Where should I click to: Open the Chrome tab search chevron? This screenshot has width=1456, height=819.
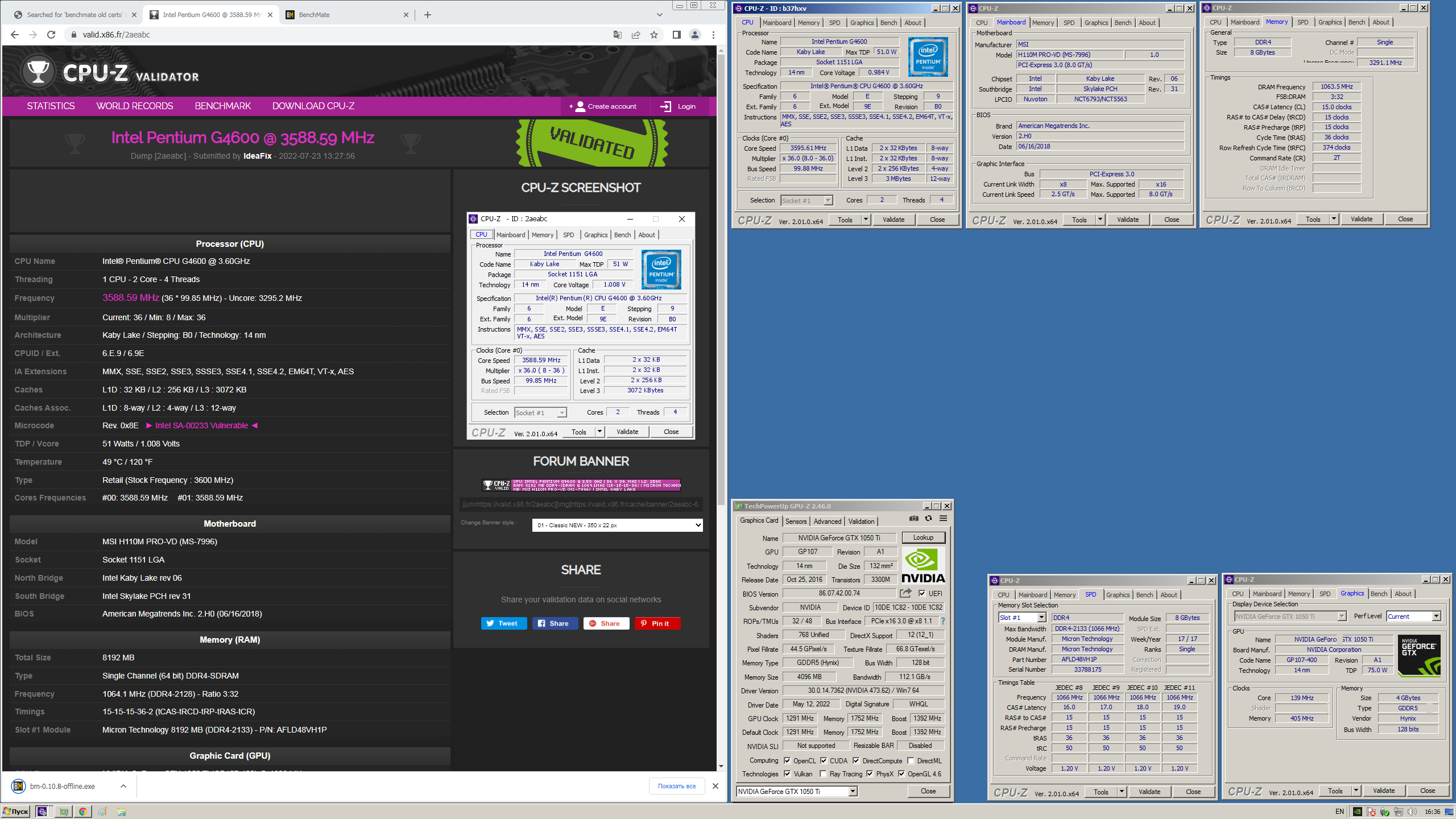(x=659, y=15)
